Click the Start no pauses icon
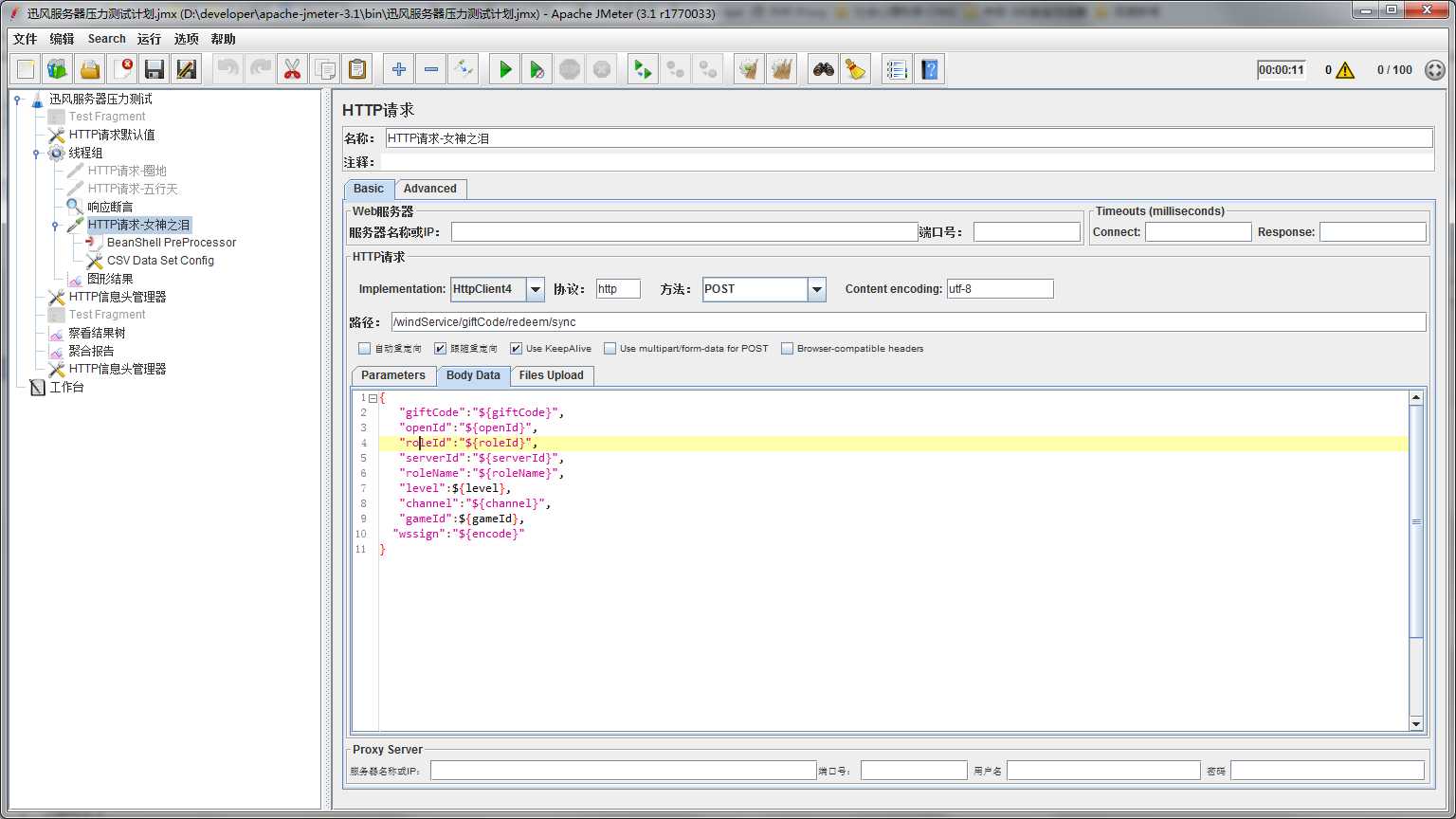1456x819 pixels. [537, 69]
